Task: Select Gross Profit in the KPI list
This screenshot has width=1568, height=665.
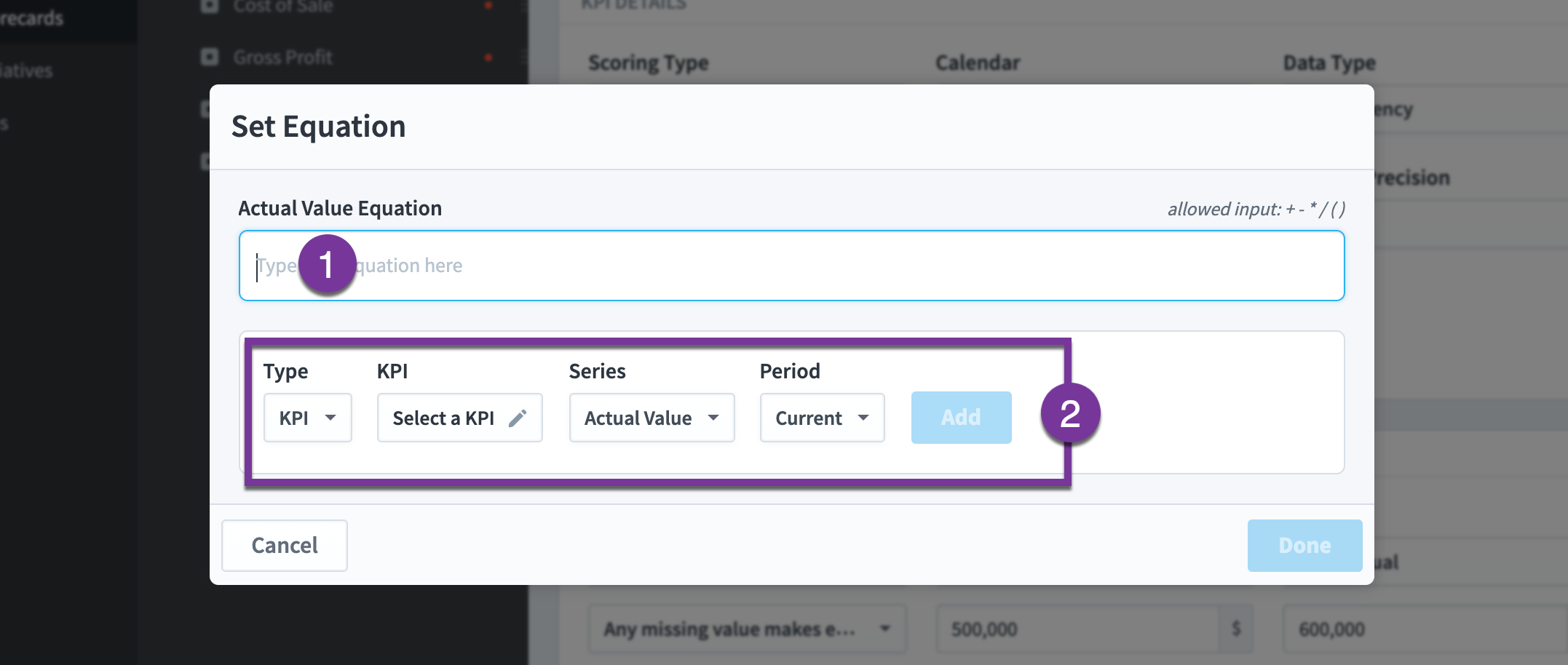Action: pos(282,57)
